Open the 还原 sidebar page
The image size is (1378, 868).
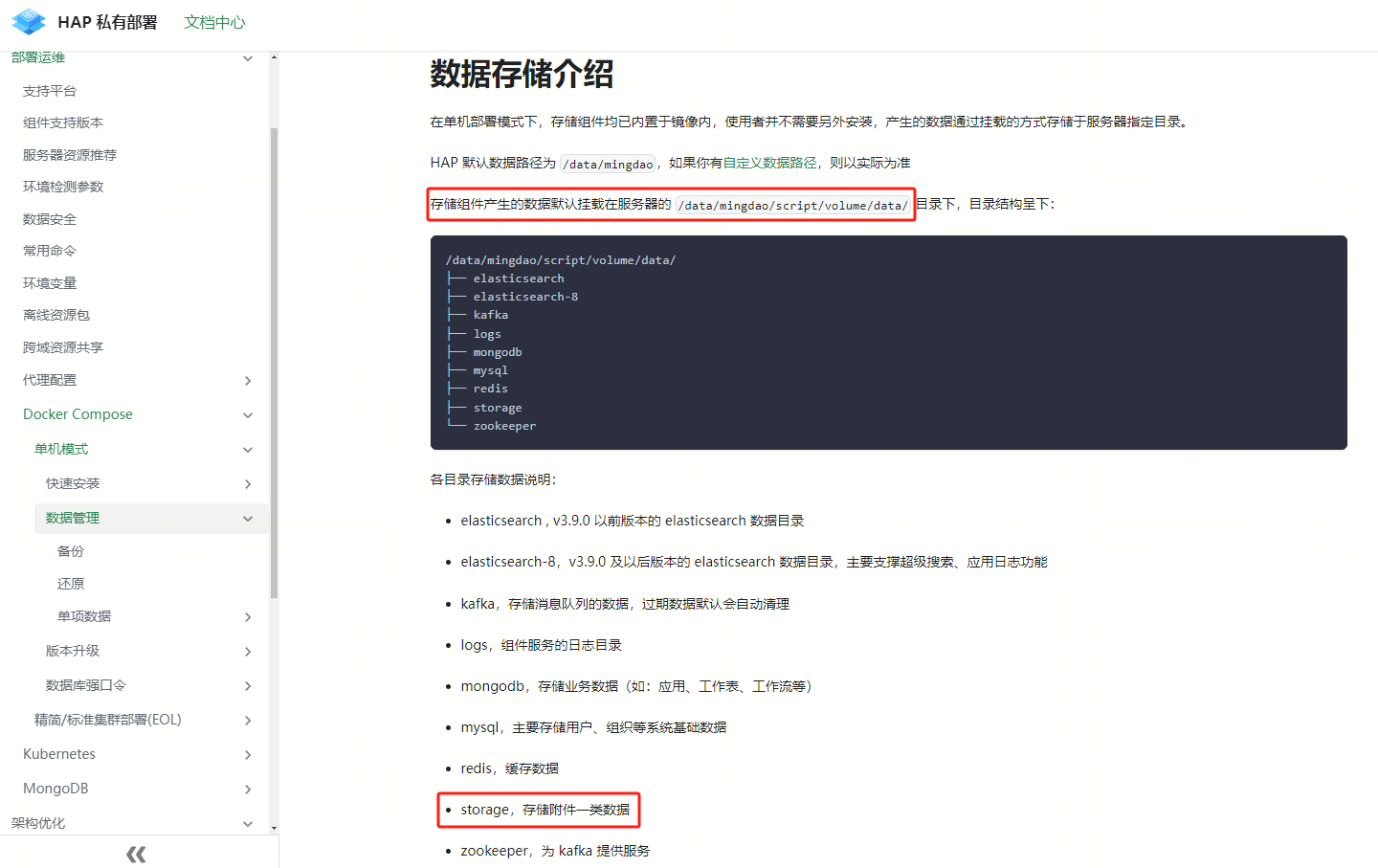pyautogui.click(x=71, y=584)
